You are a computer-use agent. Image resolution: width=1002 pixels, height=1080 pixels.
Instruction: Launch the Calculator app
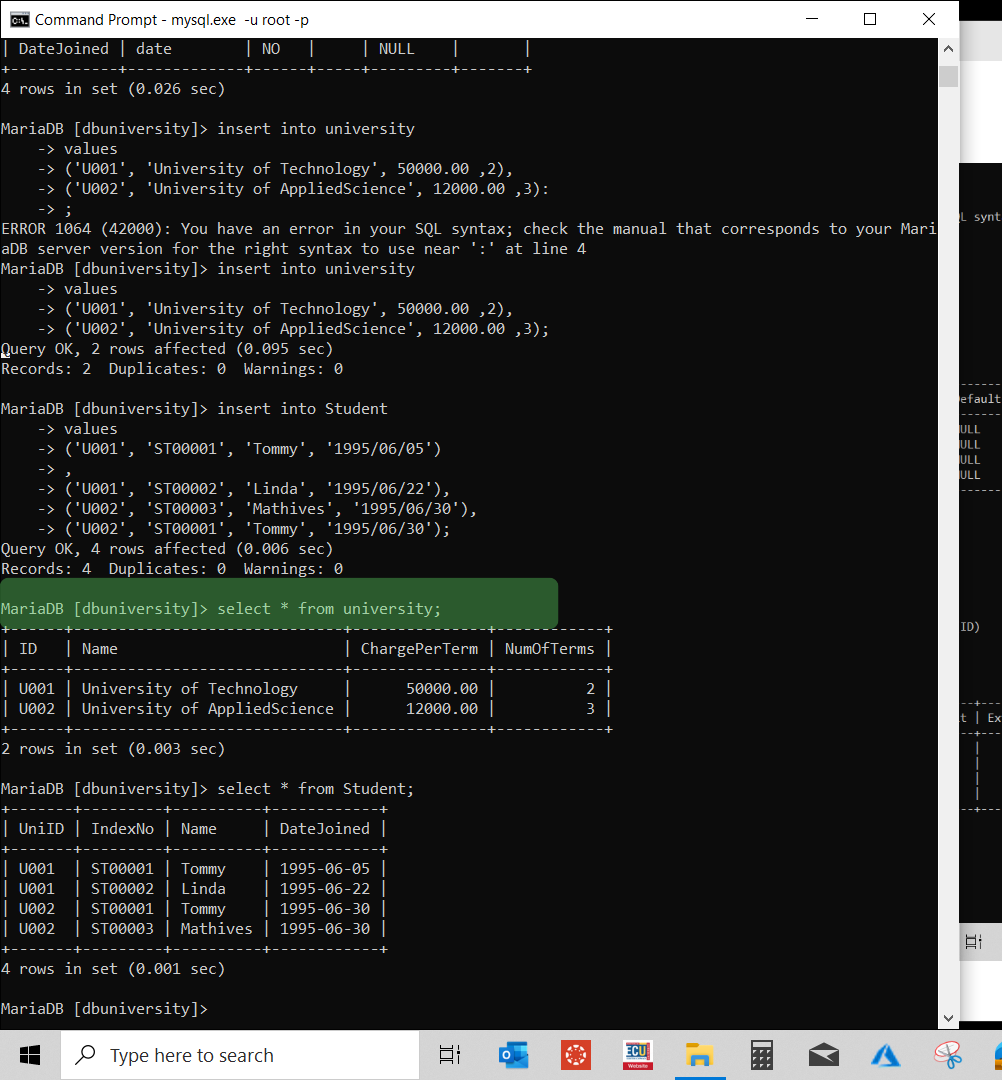click(x=761, y=1054)
